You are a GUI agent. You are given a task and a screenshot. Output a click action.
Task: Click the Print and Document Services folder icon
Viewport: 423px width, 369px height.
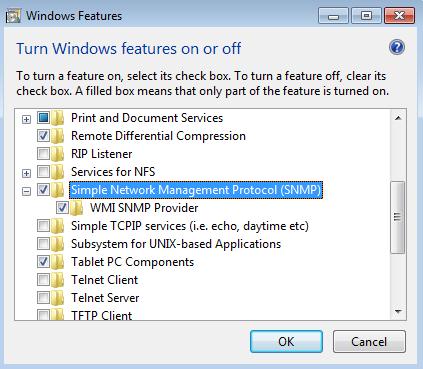pyautogui.click(x=57, y=118)
